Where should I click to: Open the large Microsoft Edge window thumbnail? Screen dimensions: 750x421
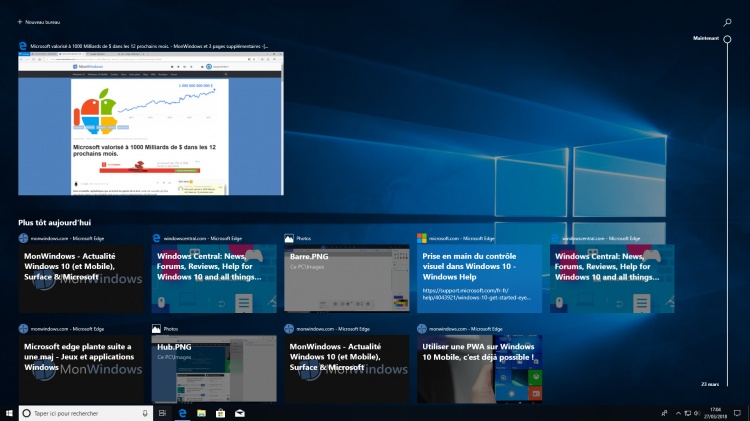coord(150,124)
